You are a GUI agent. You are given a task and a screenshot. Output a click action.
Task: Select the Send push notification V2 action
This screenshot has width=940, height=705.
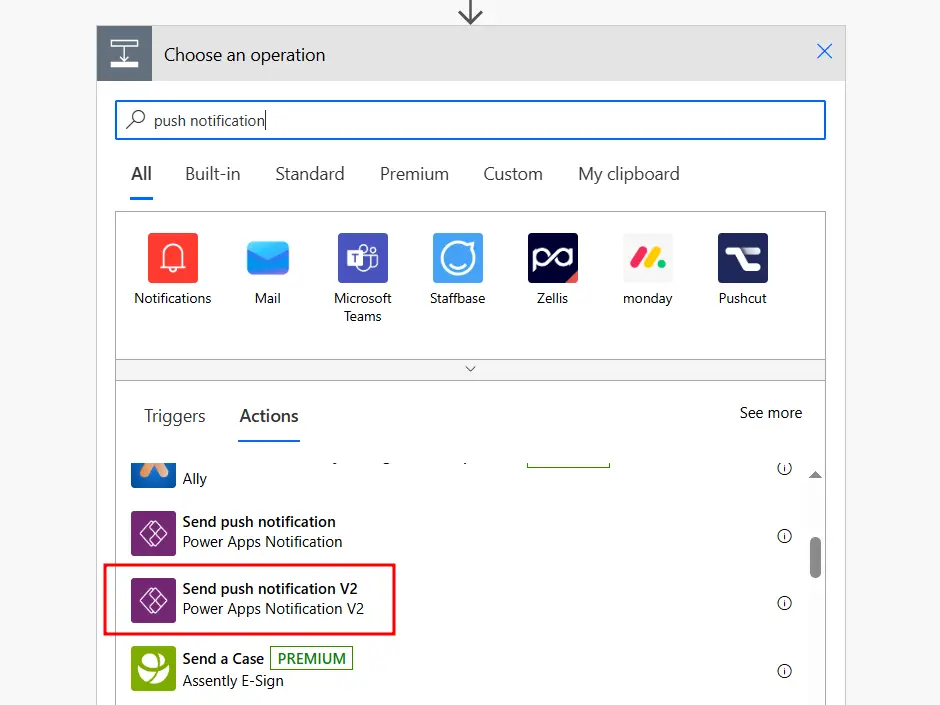click(270, 596)
